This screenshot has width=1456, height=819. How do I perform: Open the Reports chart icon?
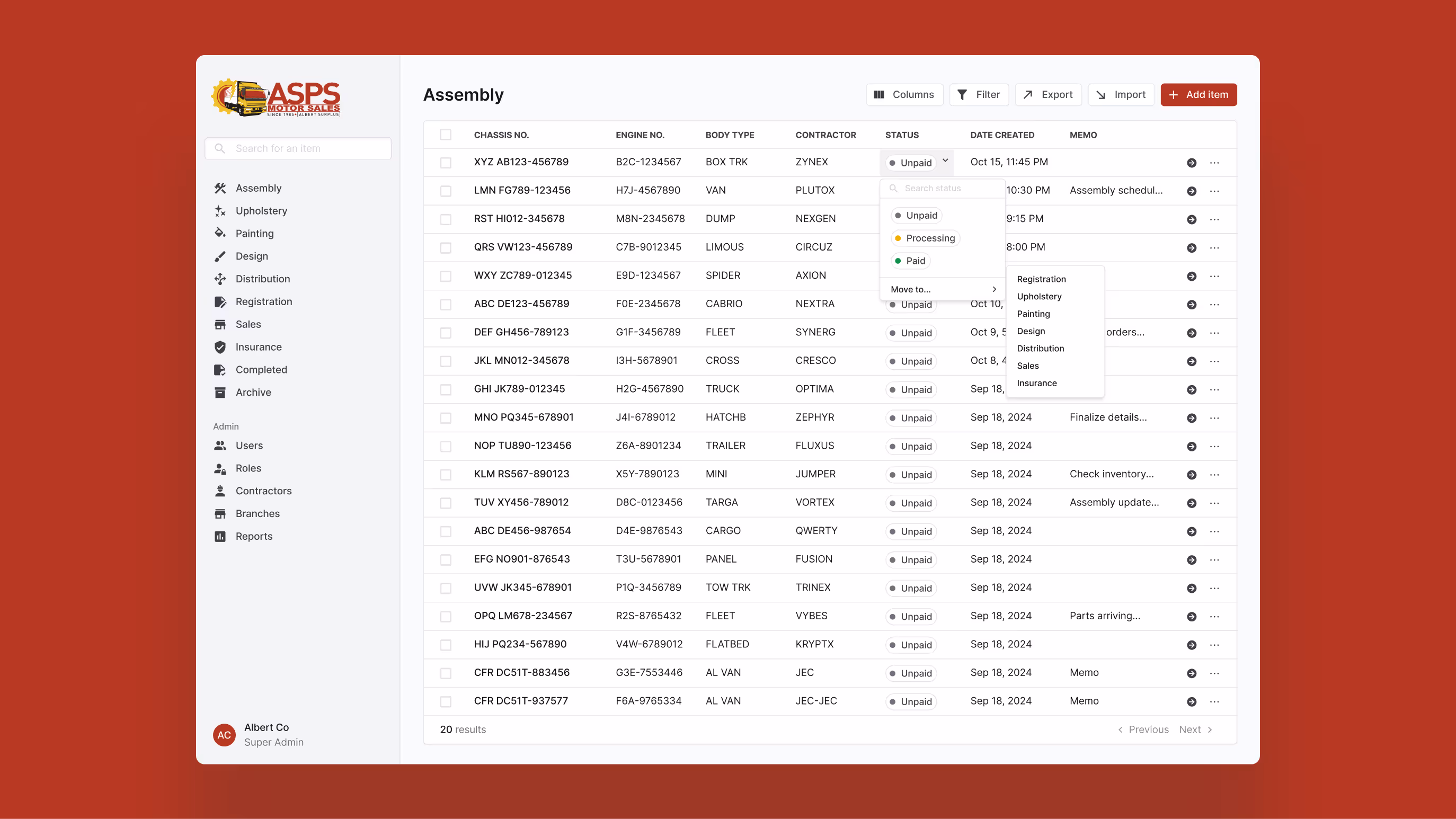[x=221, y=536]
